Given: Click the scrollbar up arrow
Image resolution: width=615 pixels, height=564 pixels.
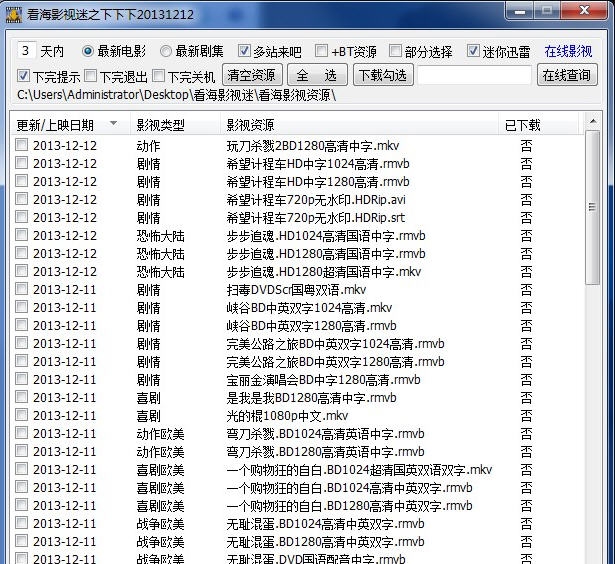Looking at the screenshot, I should [x=593, y=122].
